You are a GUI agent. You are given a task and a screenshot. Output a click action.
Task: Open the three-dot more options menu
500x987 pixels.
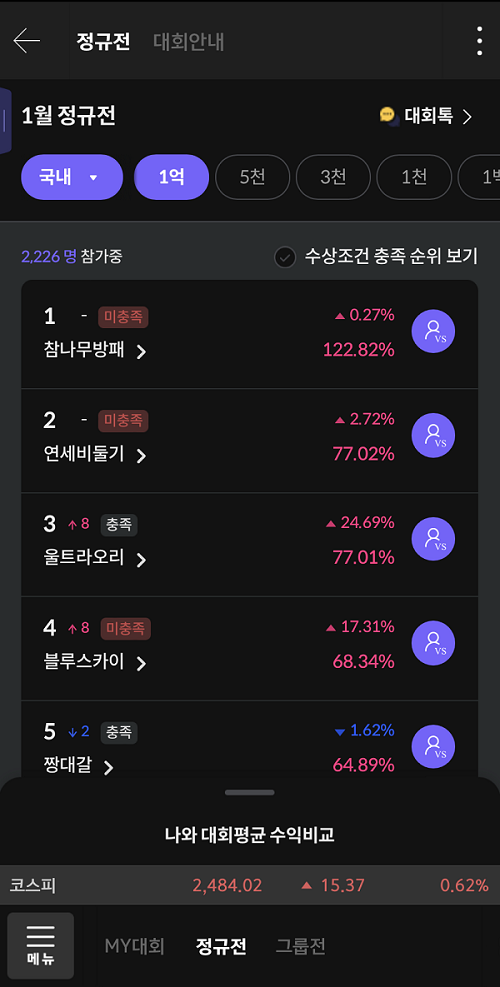point(479,42)
